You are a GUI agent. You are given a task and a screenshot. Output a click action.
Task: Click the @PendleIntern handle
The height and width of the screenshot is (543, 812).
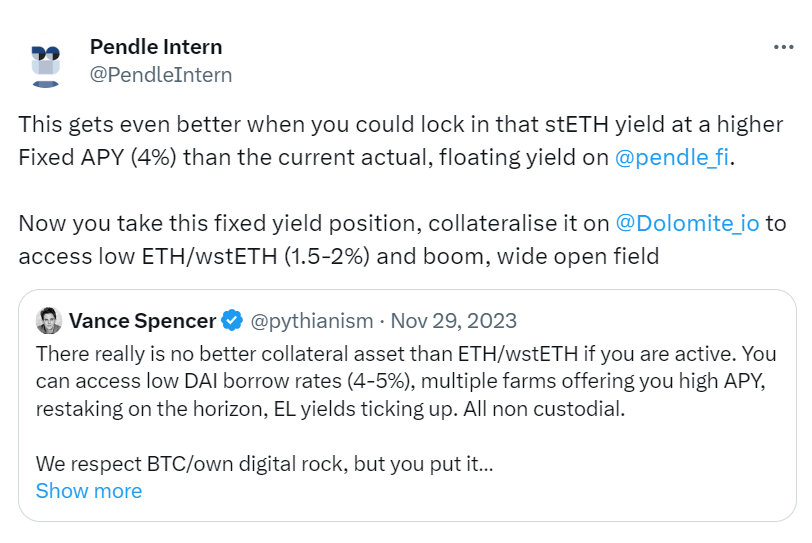pos(161,75)
